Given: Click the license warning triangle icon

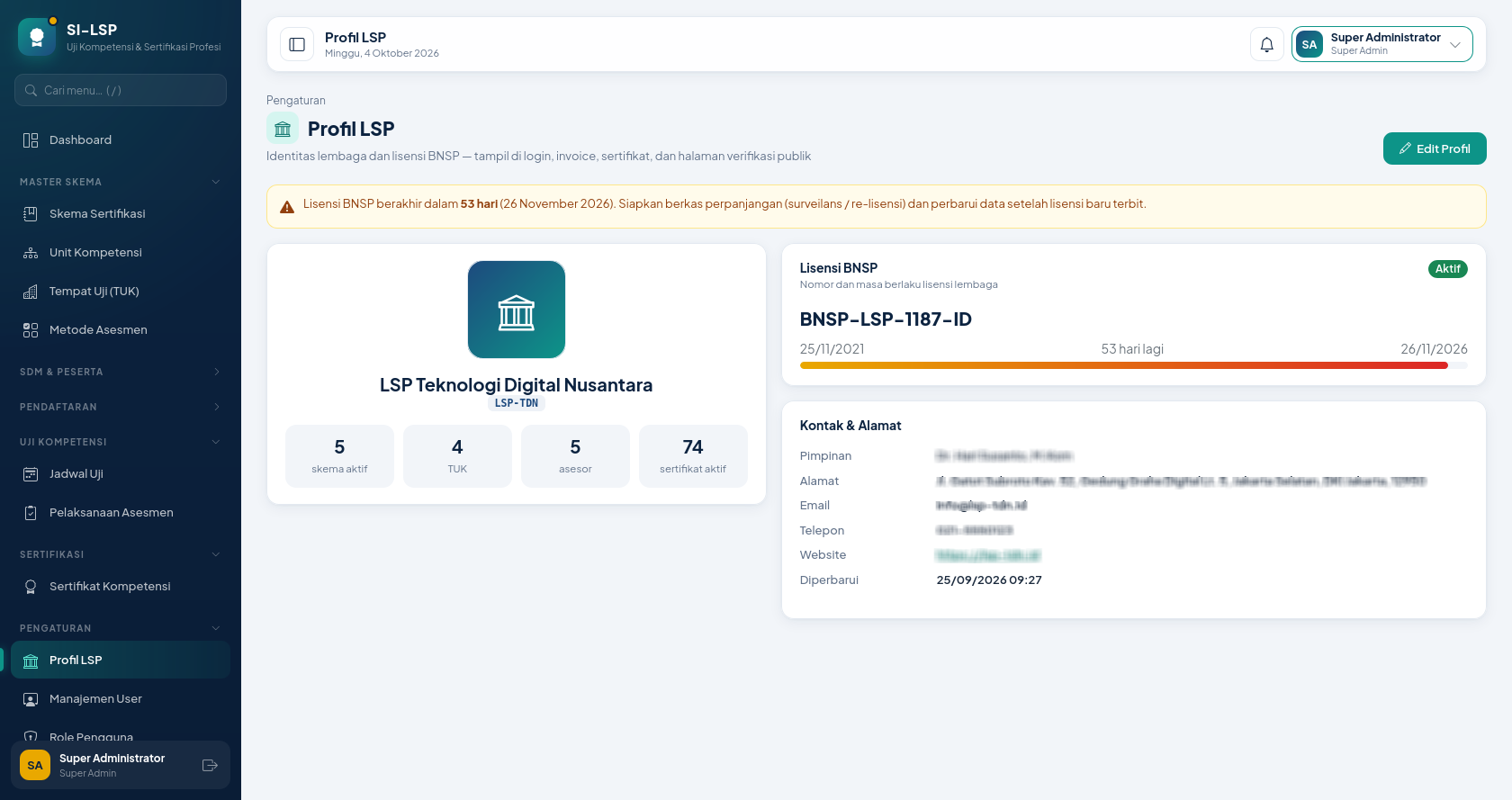Looking at the screenshot, I should tap(287, 207).
